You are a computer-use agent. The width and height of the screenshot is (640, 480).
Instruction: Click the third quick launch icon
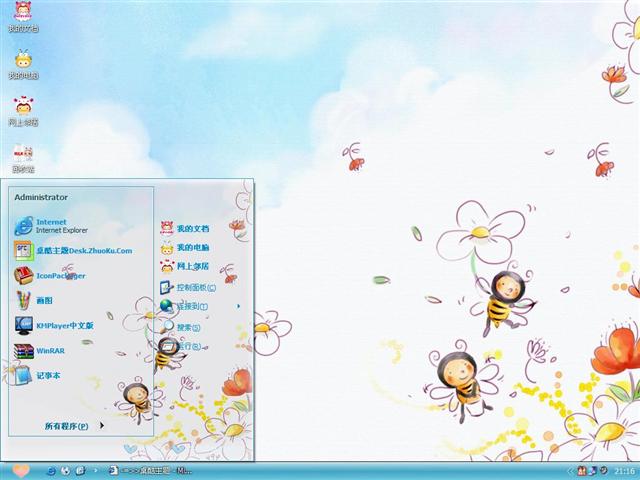click(x=80, y=471)
